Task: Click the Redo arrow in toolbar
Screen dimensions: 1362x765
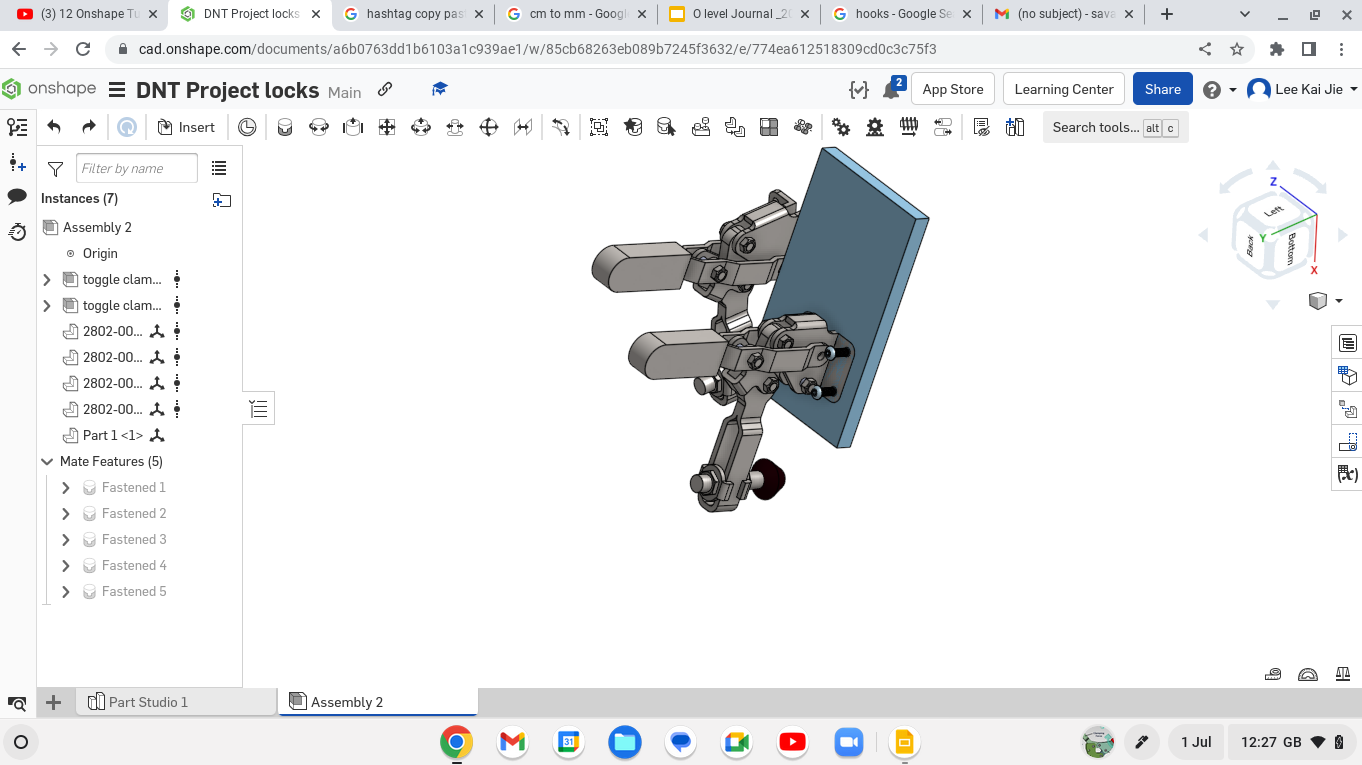Action: [x=88, y=127]
